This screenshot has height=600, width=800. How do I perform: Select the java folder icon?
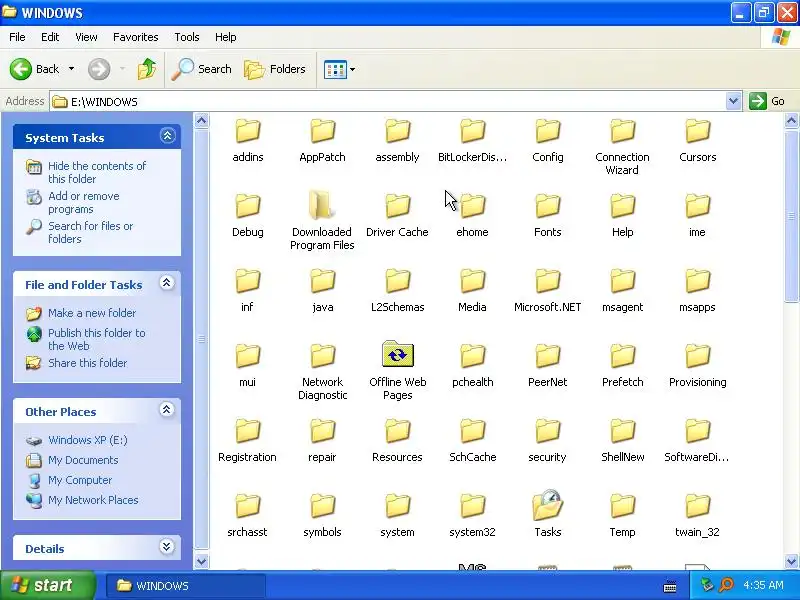322,281
